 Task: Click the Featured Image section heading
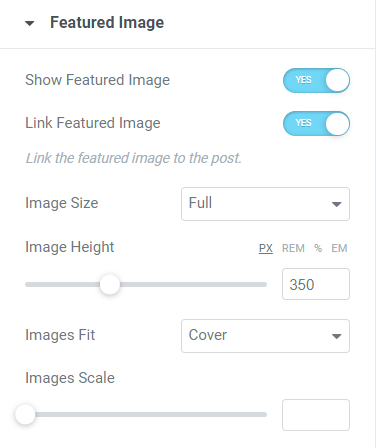(x=107, y=23)
